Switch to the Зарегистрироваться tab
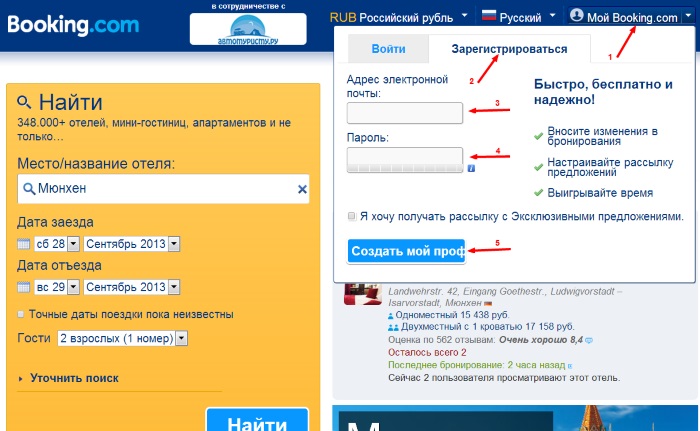Viewport: 700px width, 431px height. coord(509,49)
